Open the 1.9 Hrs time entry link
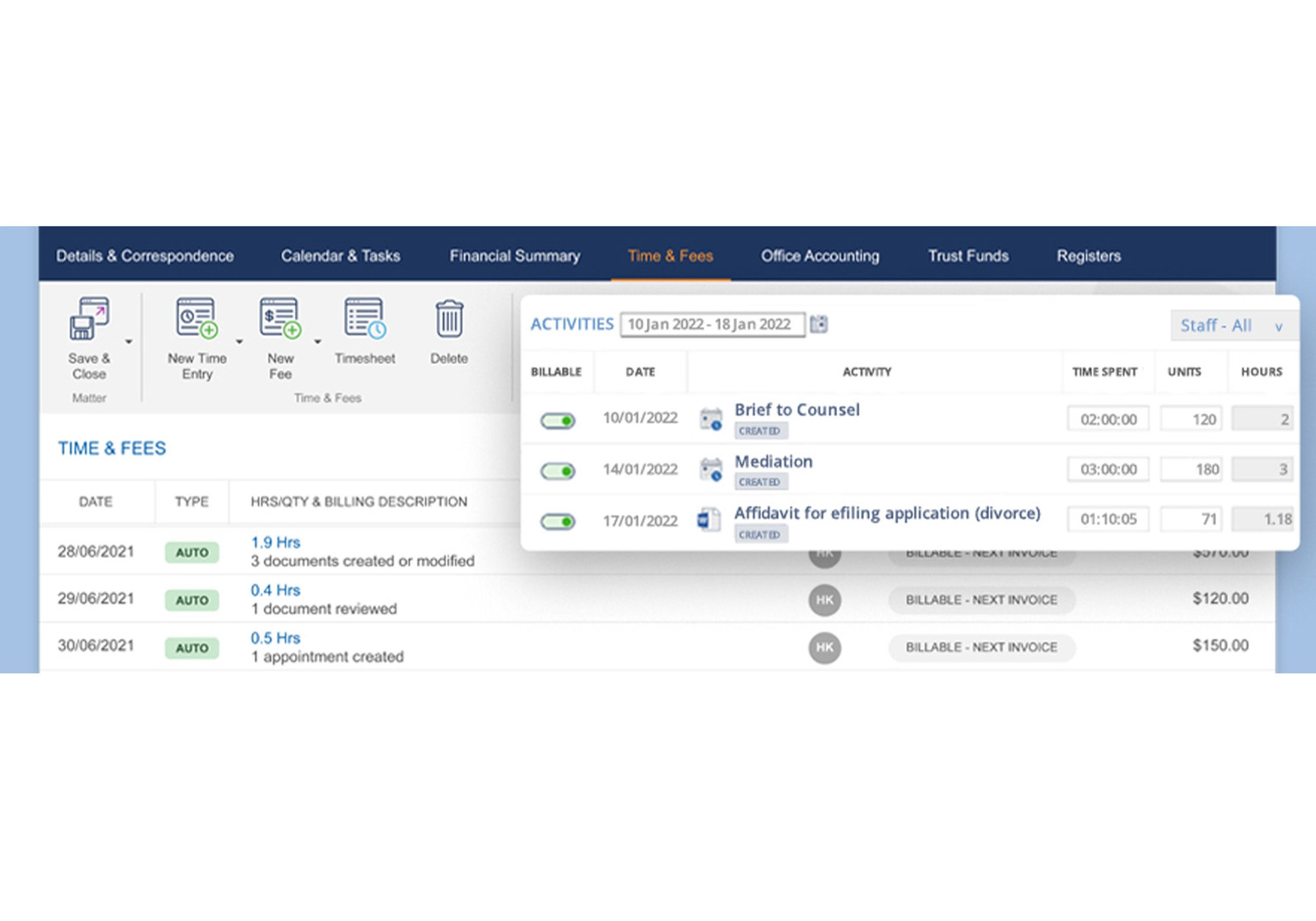1316x921 pixels. point(276,542)
